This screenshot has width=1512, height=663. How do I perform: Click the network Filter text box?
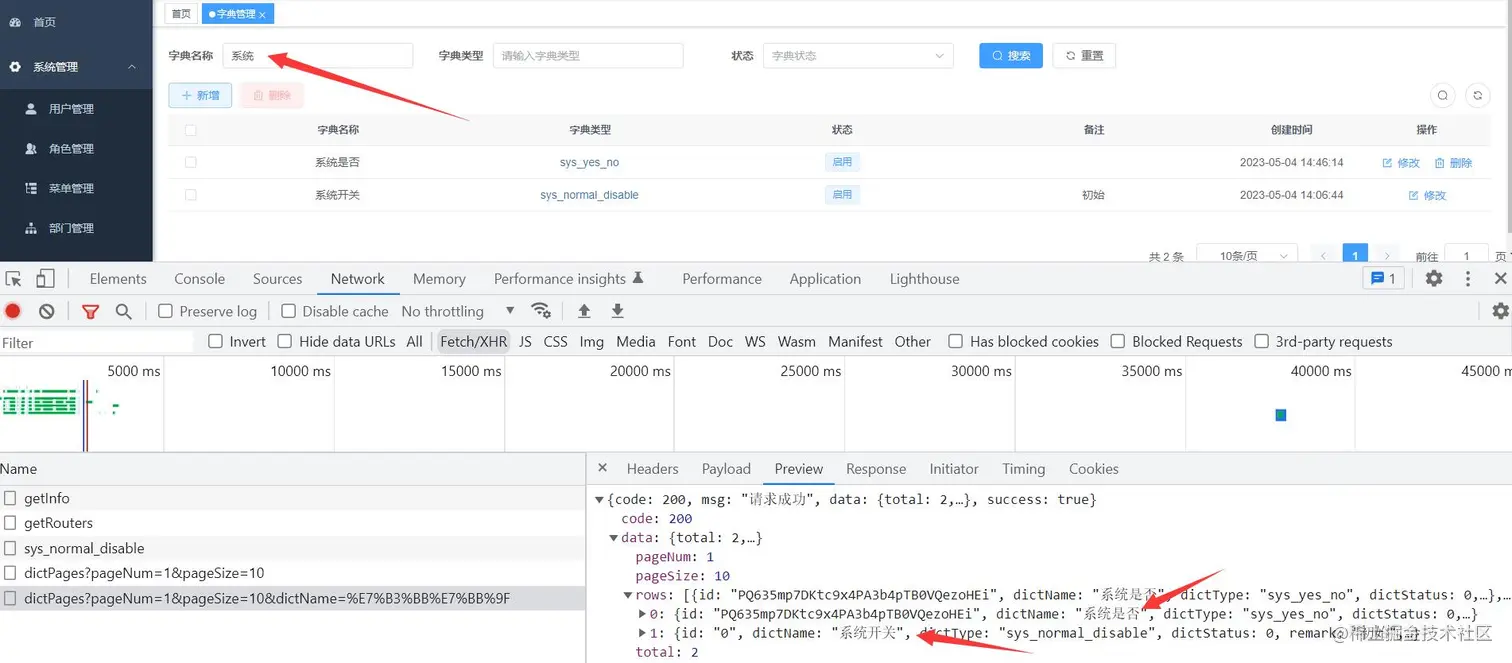pyautogui.click(x=97, y=342)
